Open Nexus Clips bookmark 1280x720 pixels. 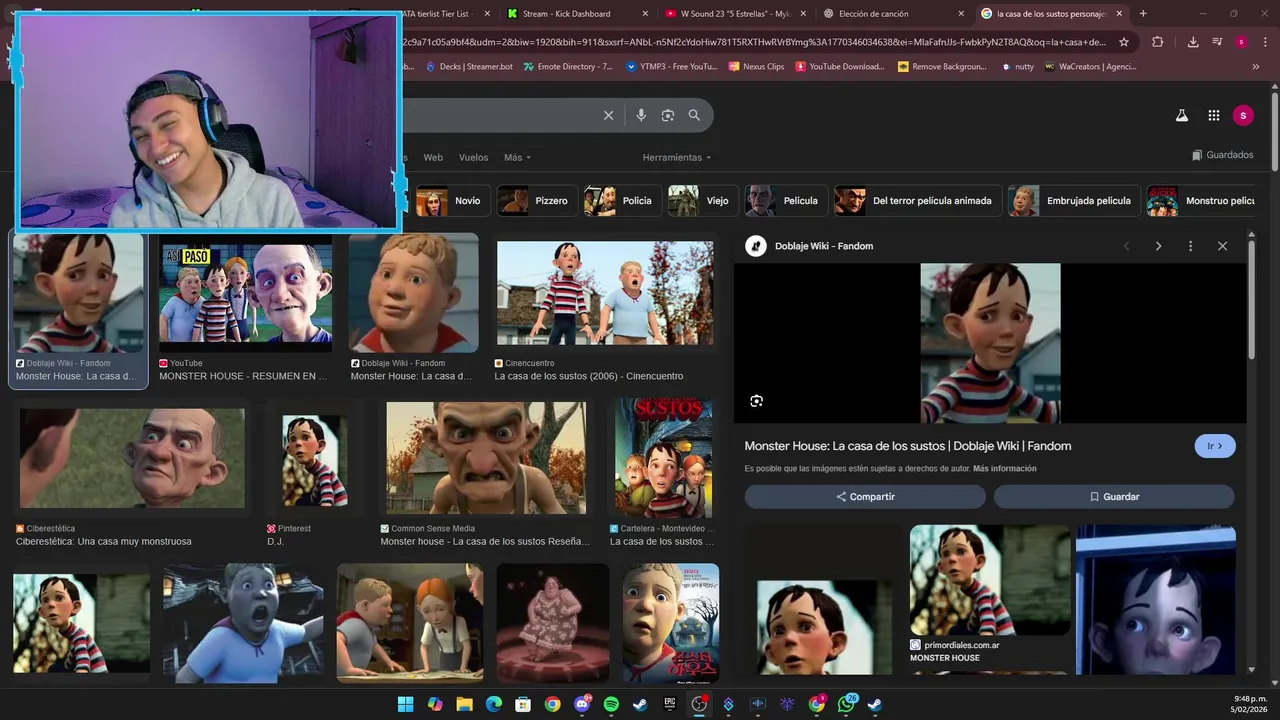coord(756,67)
